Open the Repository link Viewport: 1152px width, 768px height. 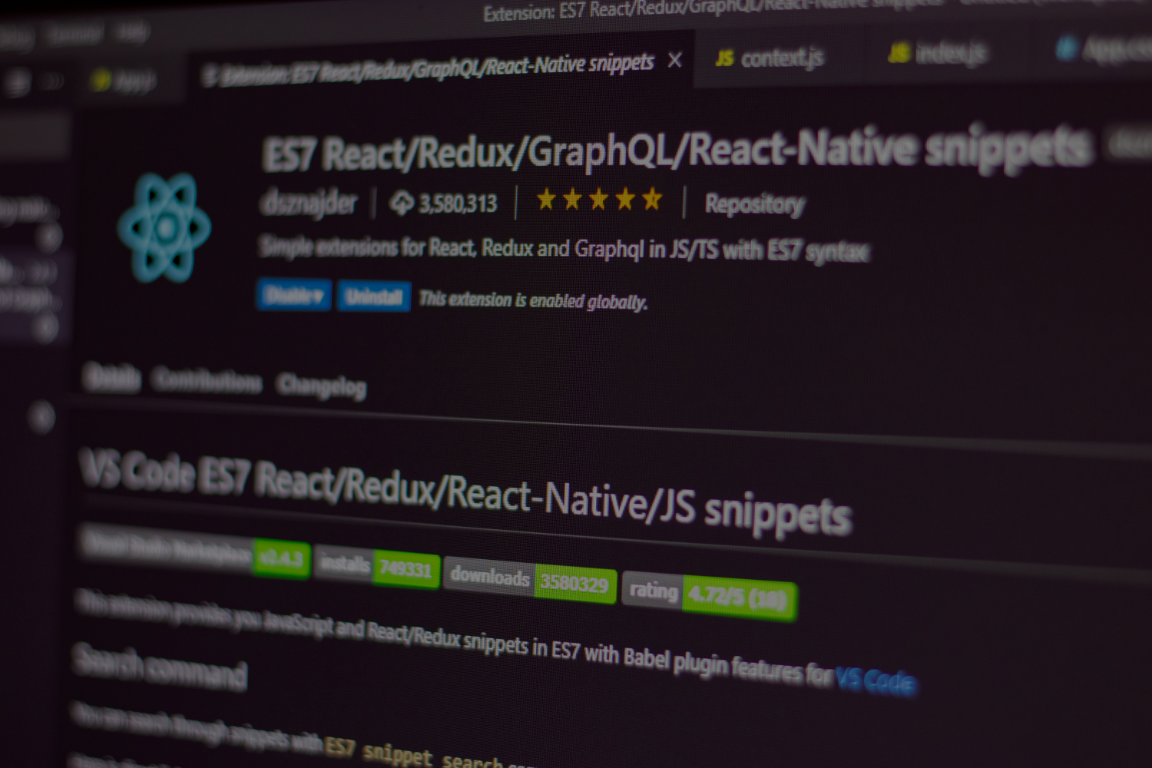click(755, 204)
